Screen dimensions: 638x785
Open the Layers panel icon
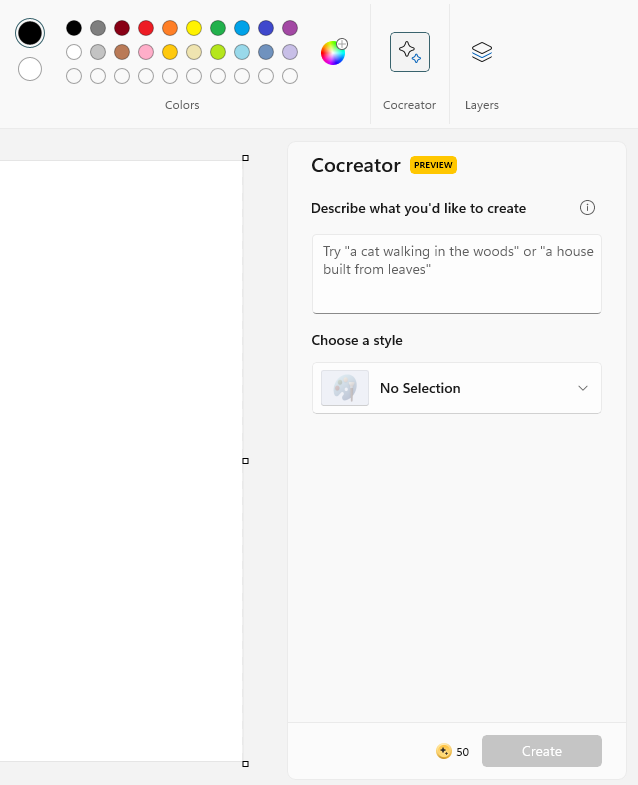(482, 52)
